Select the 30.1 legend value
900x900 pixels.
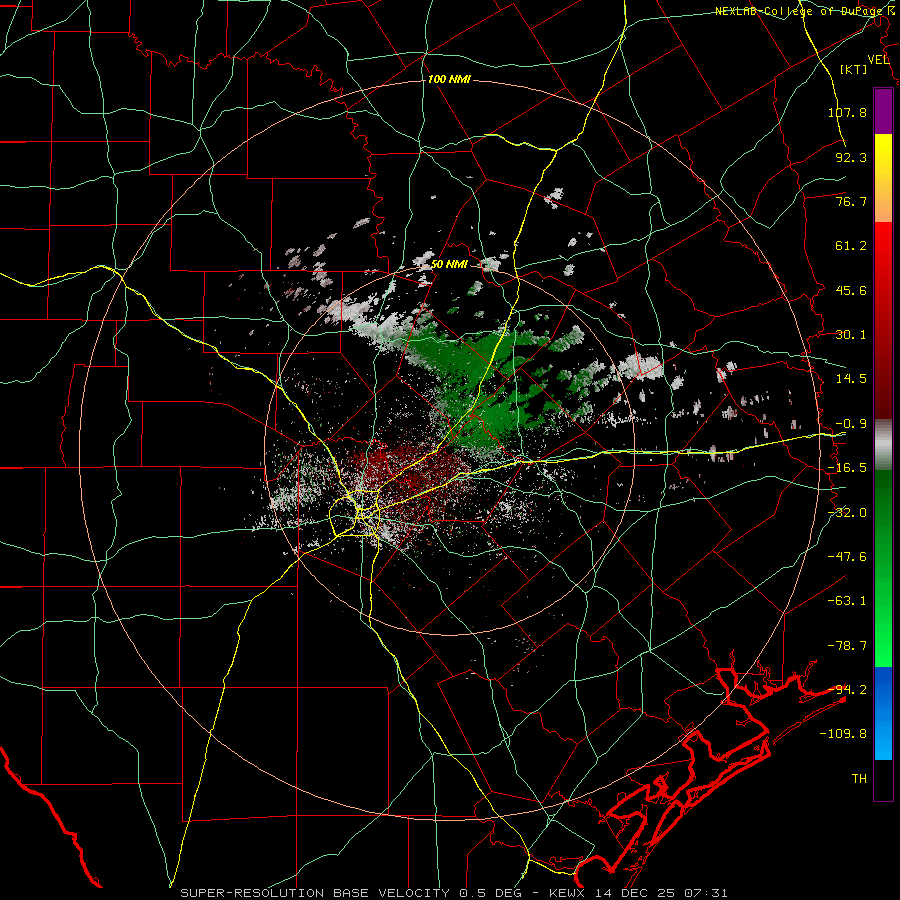[851, 335]
